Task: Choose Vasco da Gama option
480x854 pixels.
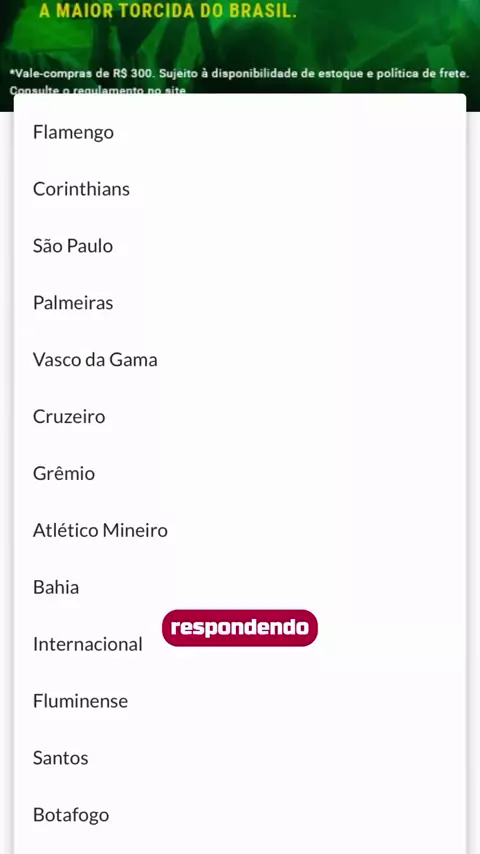Action: click(x=240, y=360)
